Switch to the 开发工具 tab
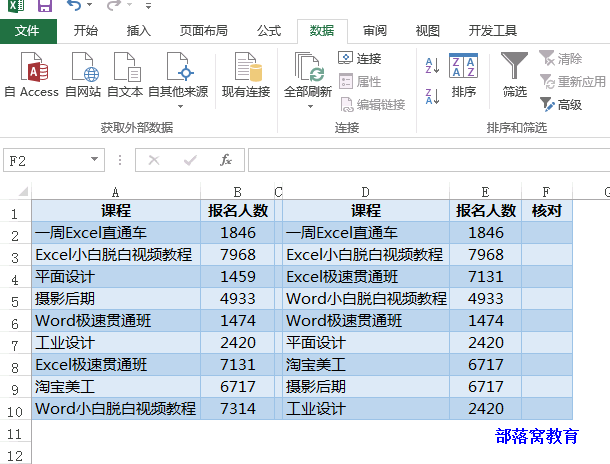The width and height of the screenshot is (610, 464). (493, 31)
